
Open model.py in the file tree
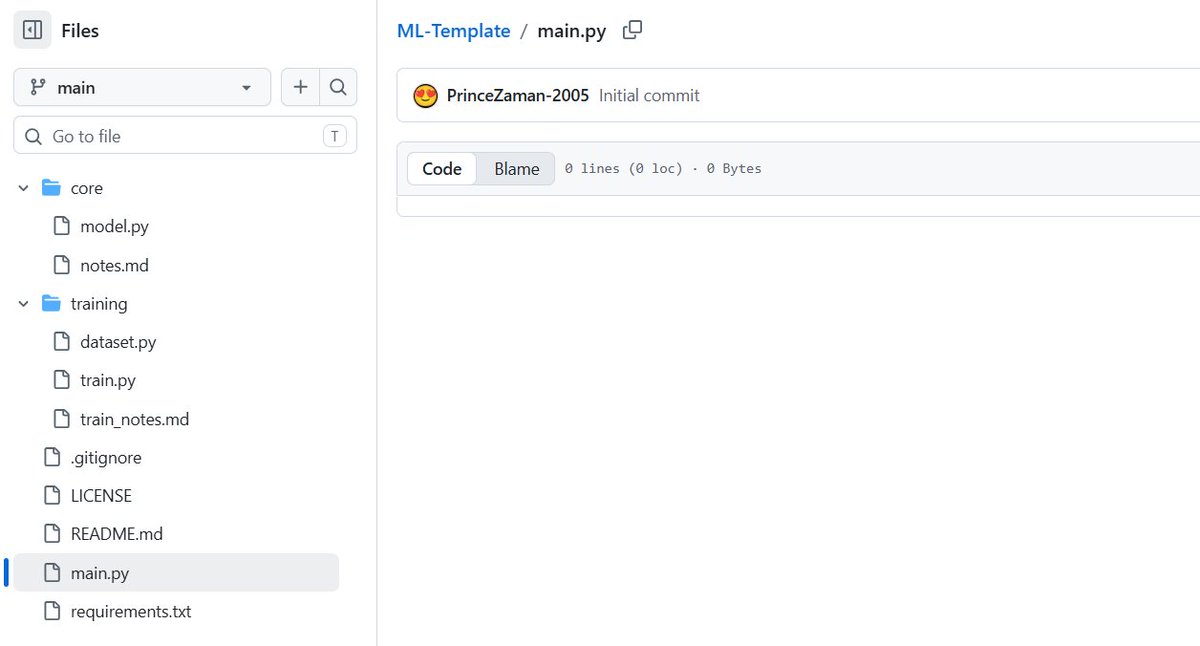coord(114,226)
